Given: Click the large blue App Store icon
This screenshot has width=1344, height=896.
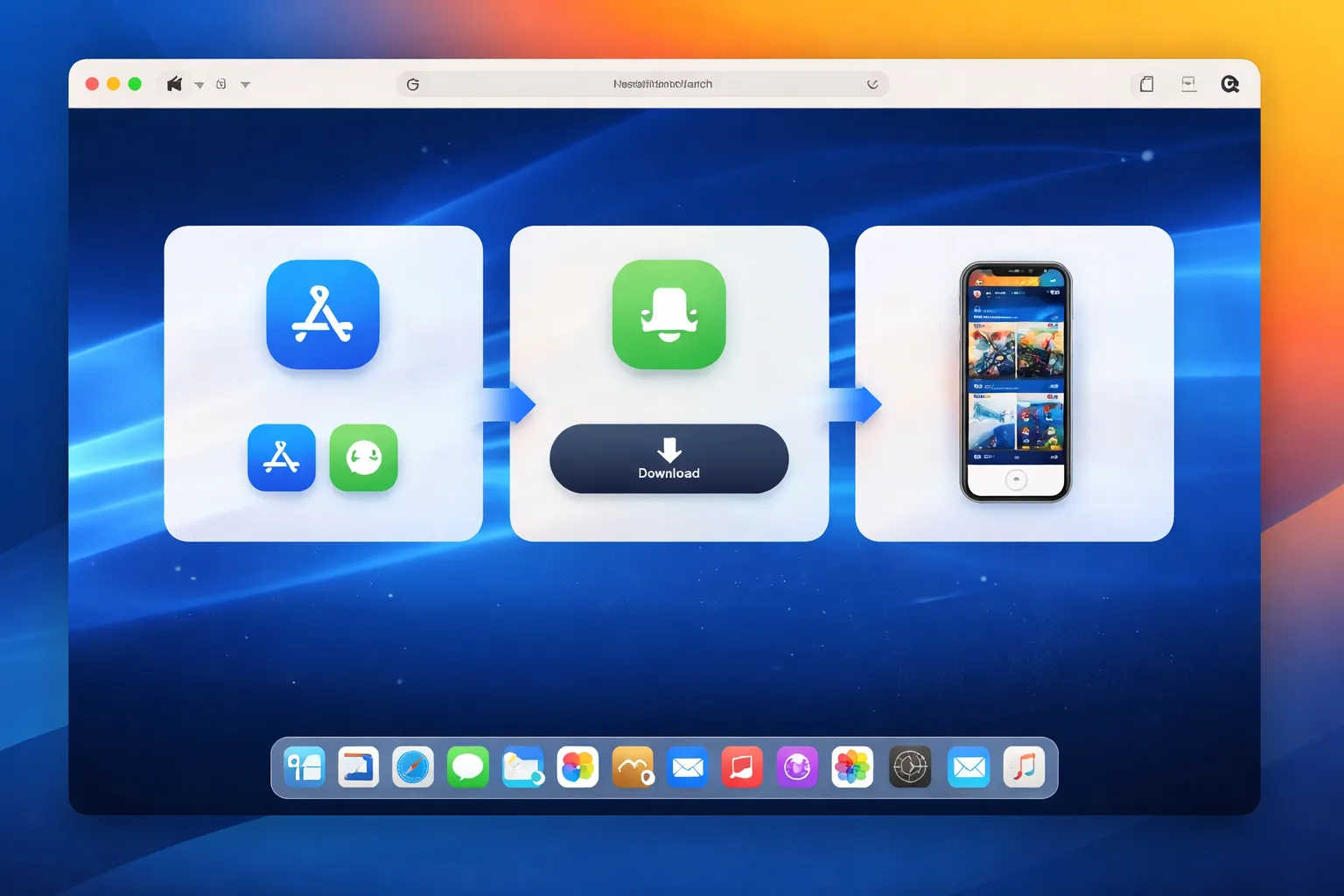Looking at the screenshot, I should [323, 314].
